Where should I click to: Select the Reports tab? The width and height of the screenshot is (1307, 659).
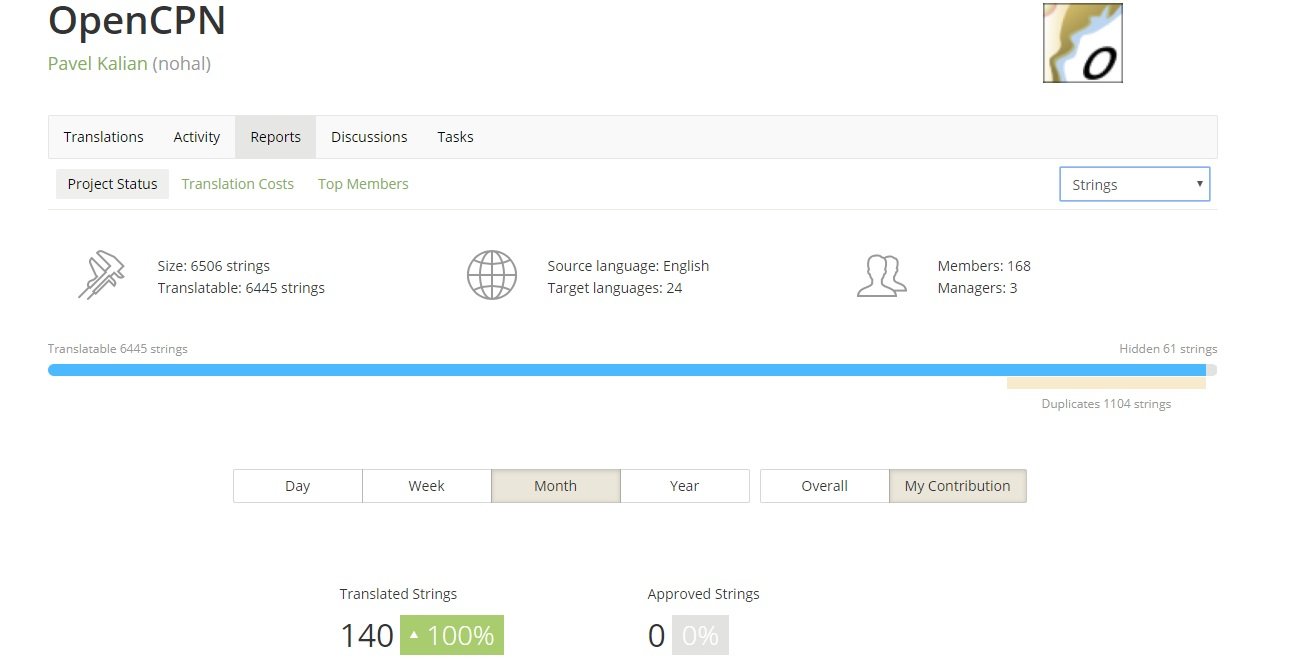275,137
